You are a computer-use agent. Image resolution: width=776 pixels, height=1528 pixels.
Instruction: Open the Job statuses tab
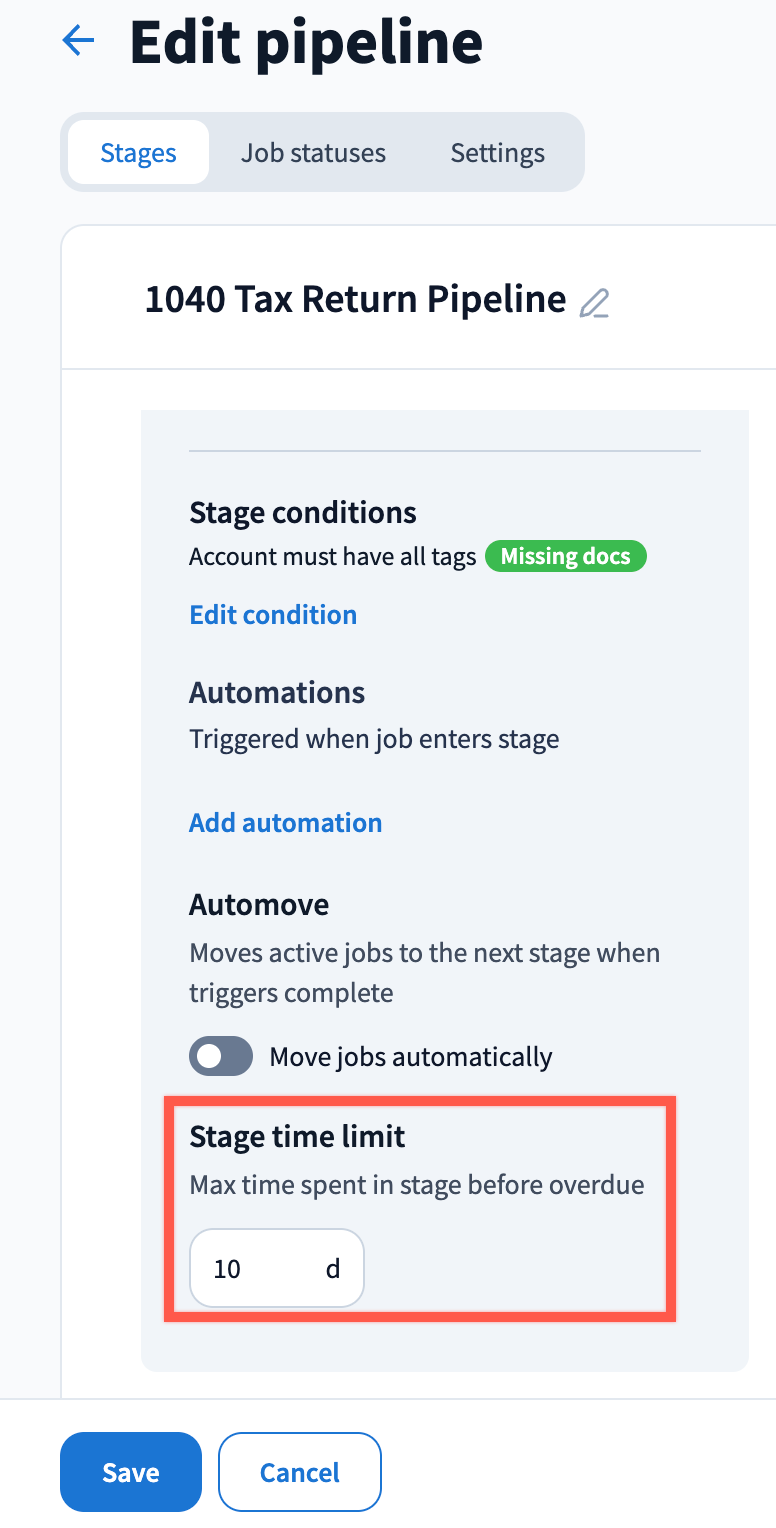click(313, 153)
